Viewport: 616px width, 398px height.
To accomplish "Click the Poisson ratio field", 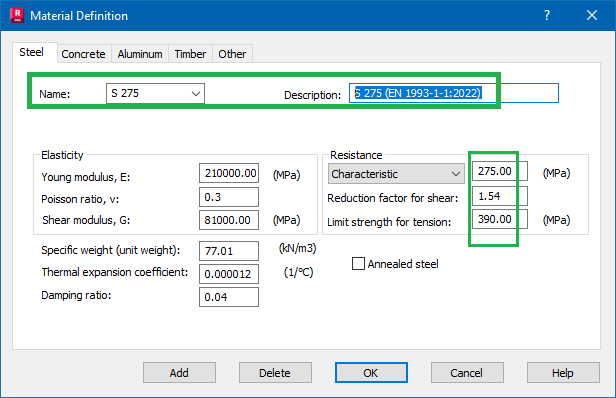I will [229, 197].
